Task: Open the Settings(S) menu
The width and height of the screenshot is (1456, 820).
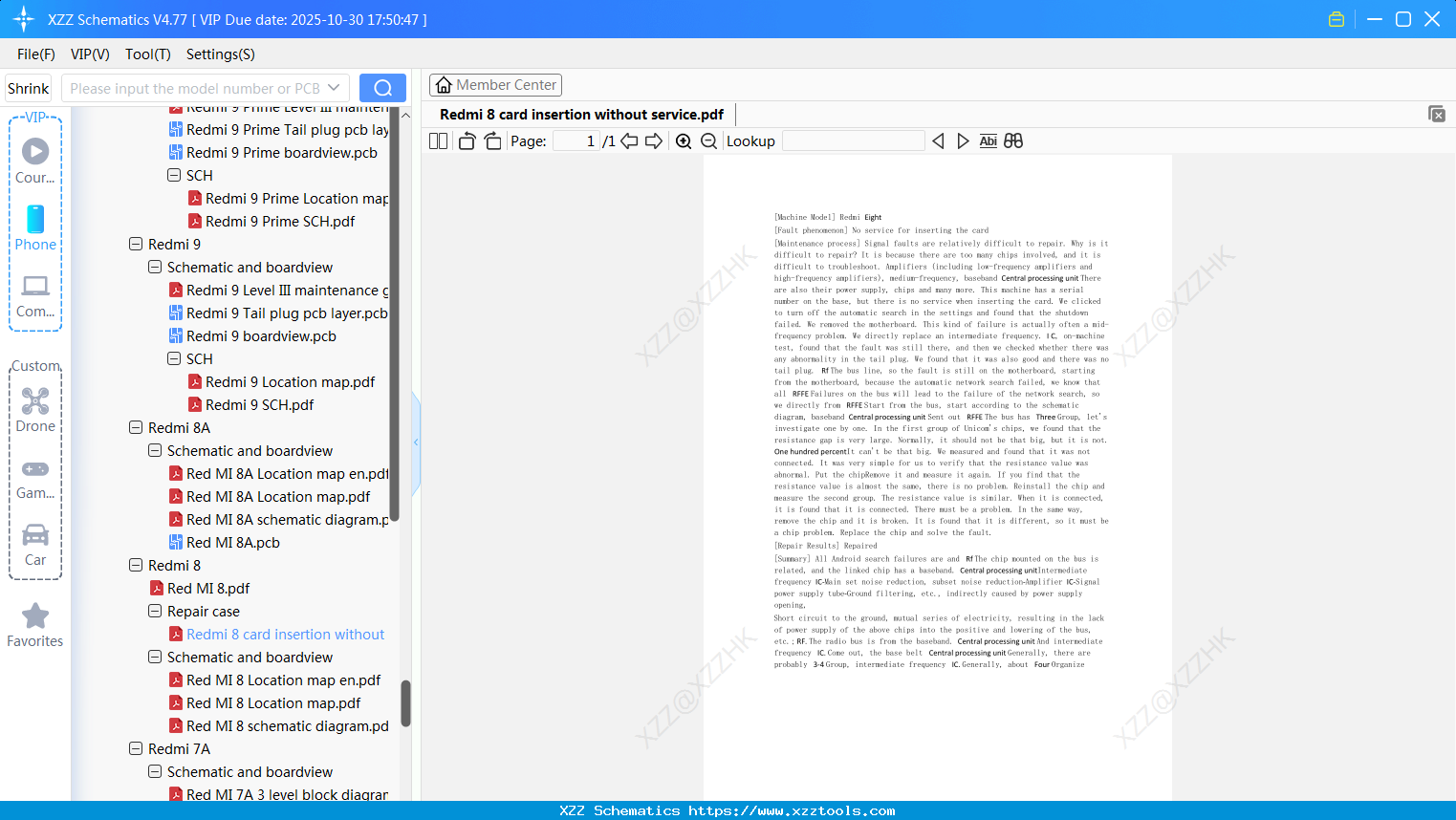Action: (221, 54)
